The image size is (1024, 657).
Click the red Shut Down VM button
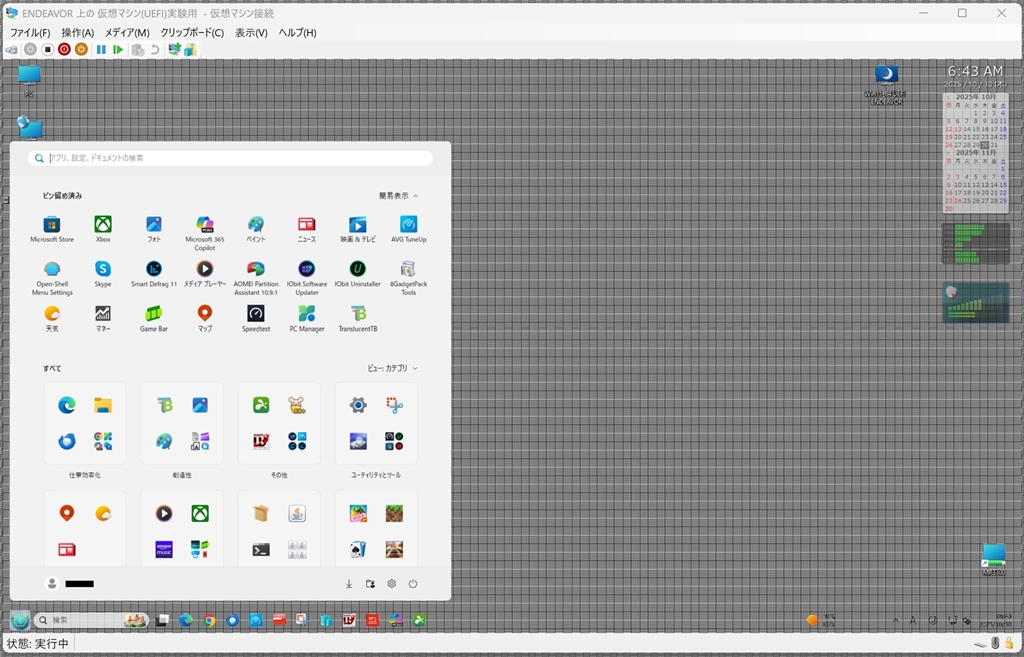64,50
